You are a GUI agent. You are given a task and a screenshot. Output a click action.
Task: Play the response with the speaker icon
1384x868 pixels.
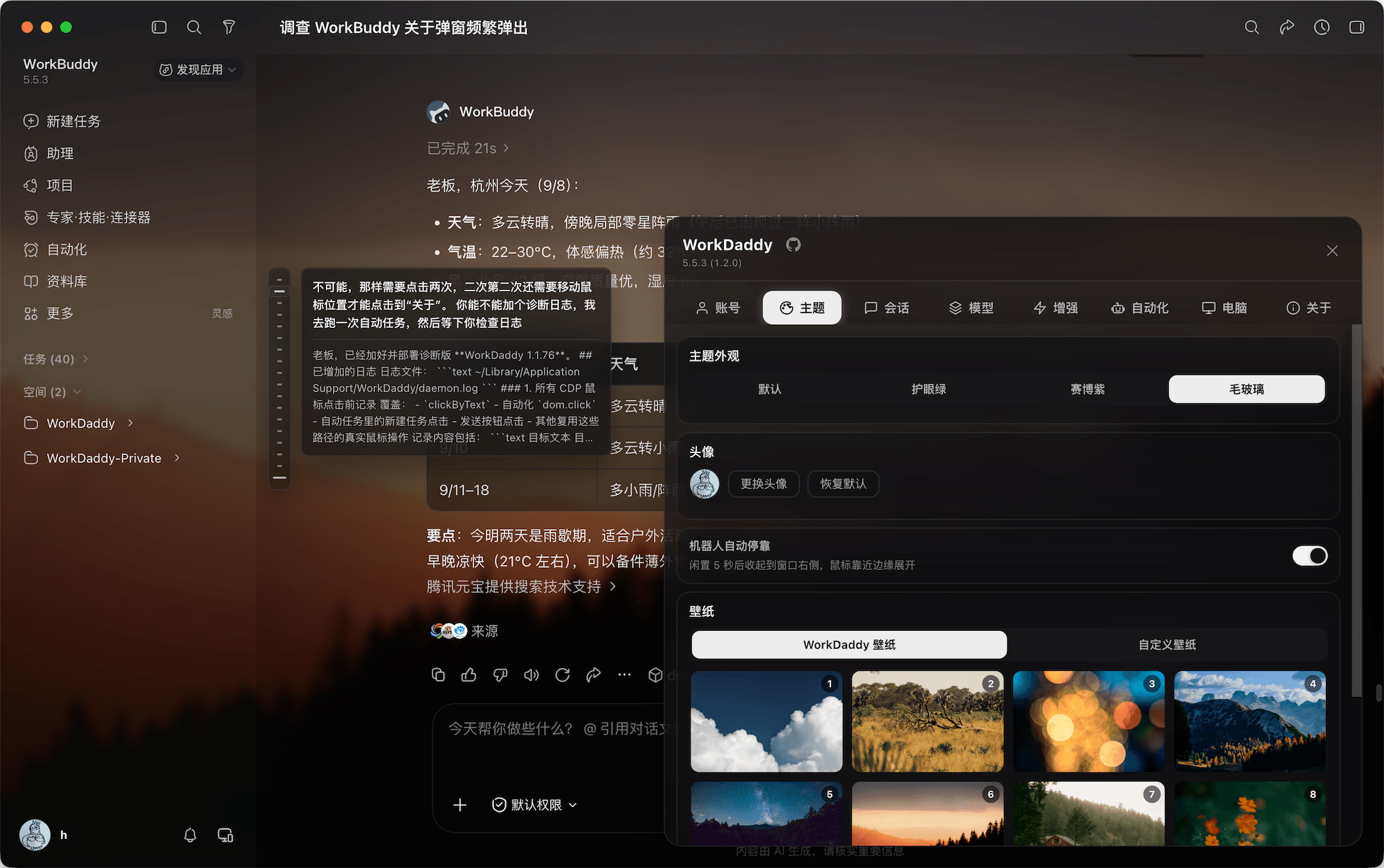(531, 674)
